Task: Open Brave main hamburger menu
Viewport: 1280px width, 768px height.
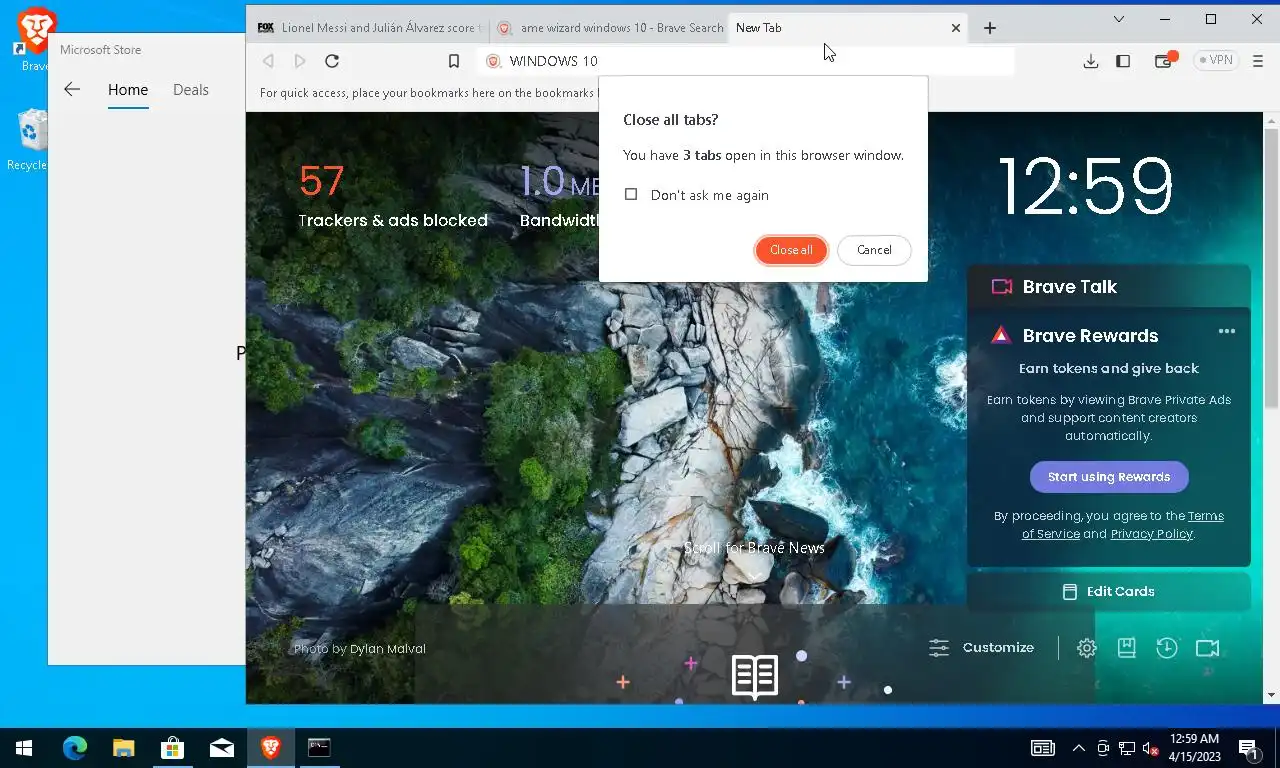Action: pyautogui.click(x=1258, y=61)
